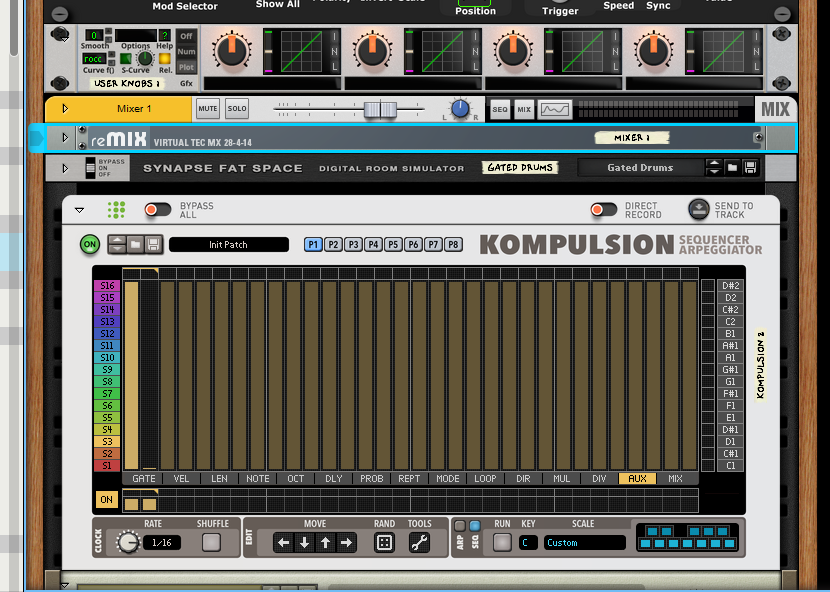Select pattern P8

click(453, 245)
